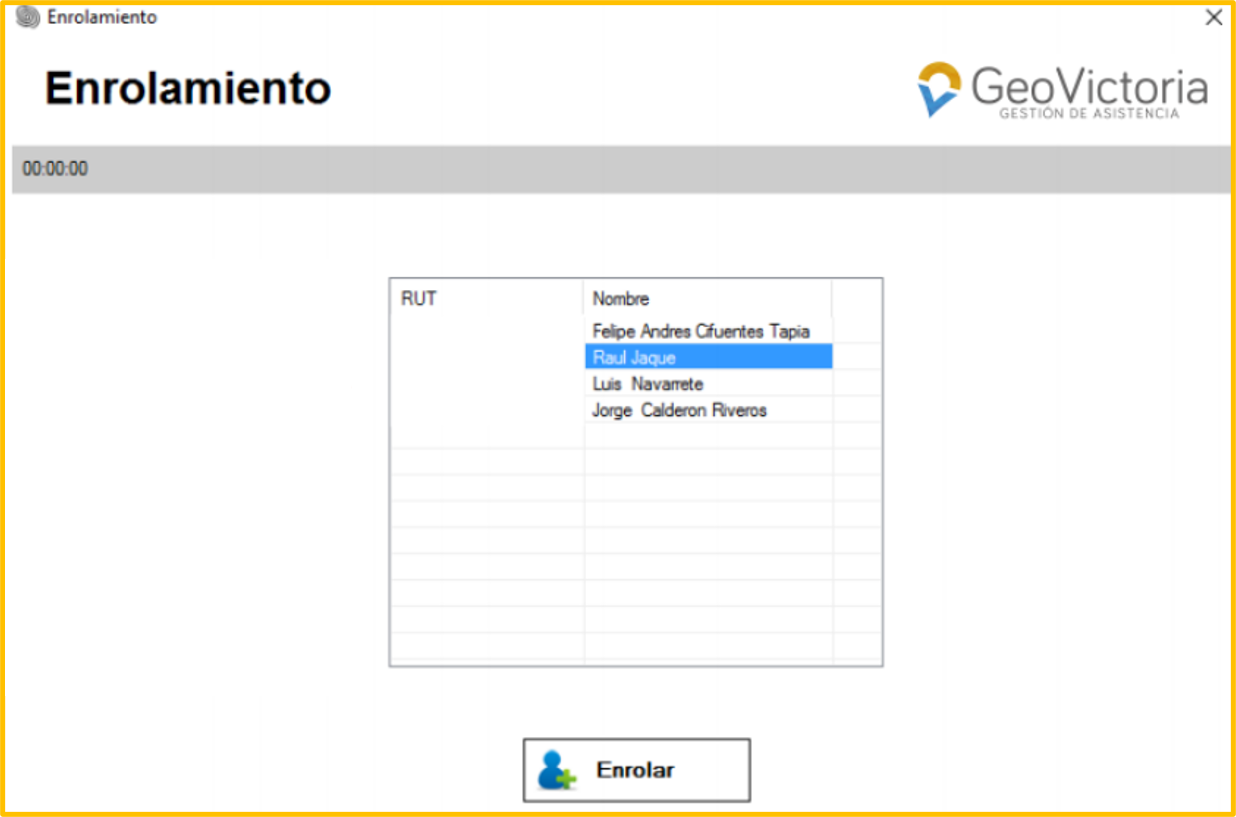Click the fingerprint icon in title bar
The width and height of the screenshot is (1236, 817).
[28, 17]
